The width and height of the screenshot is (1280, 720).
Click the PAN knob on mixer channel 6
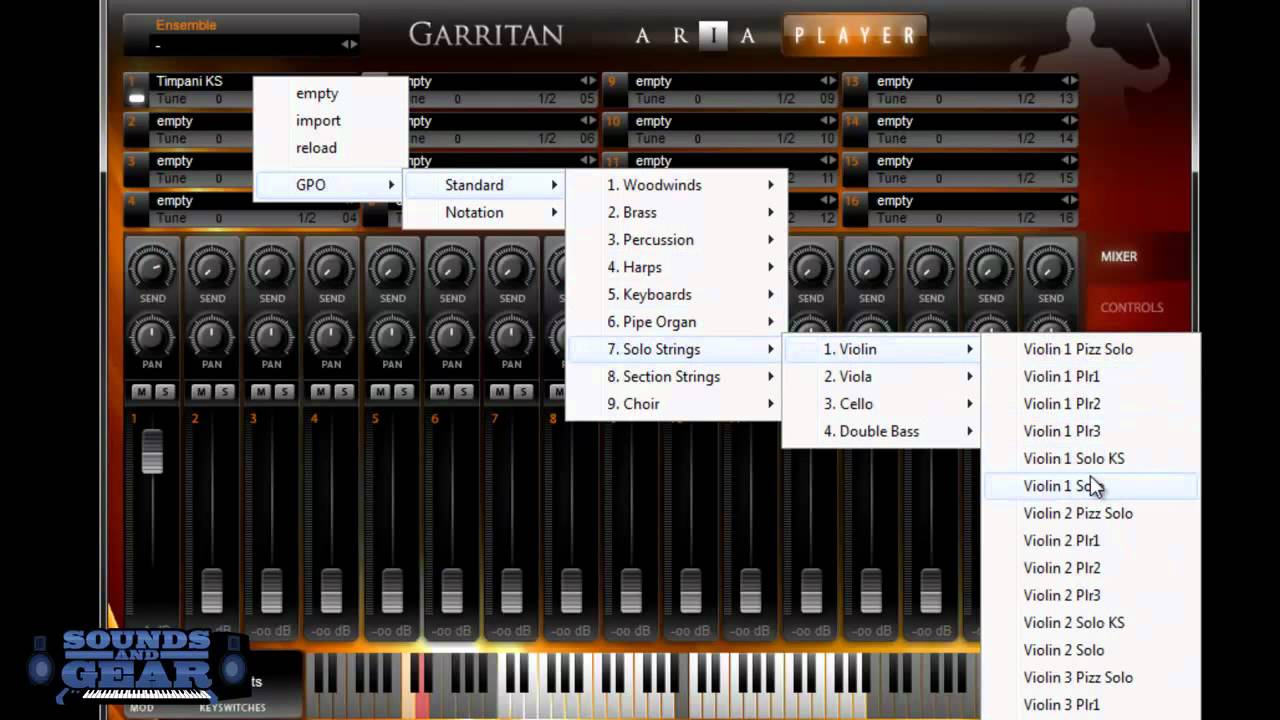452,334
